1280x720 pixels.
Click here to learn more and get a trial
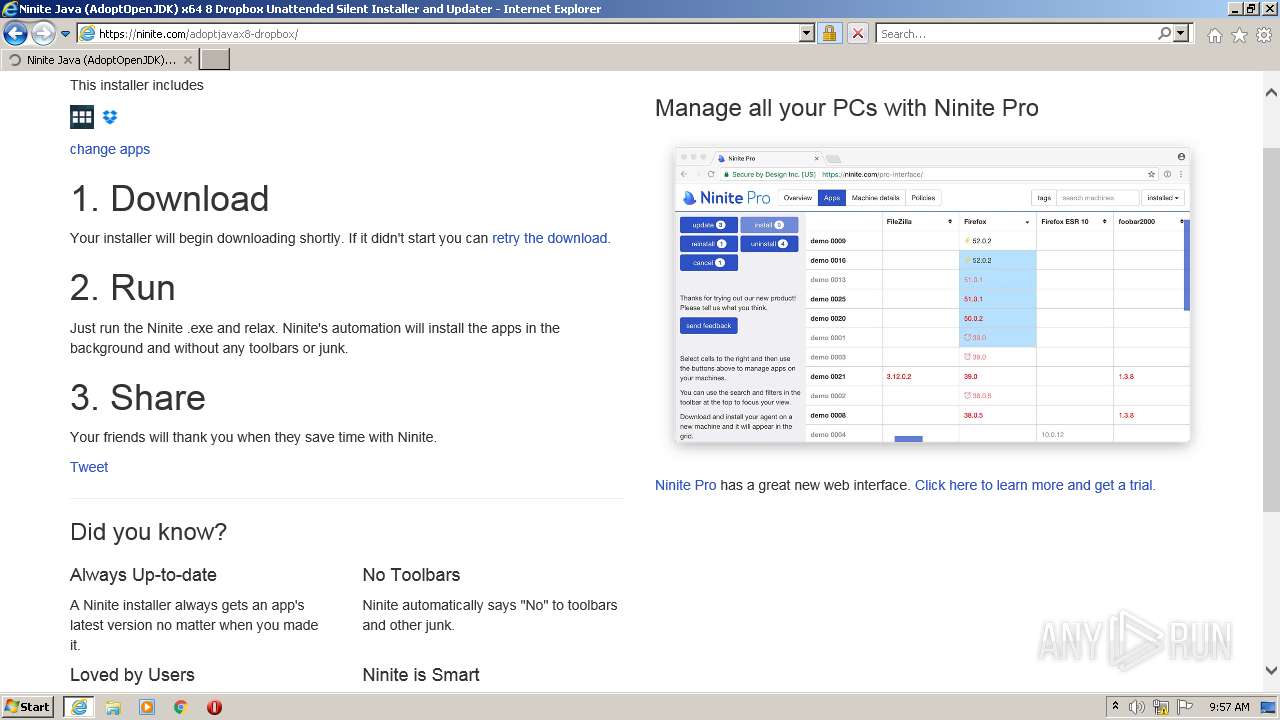click(1035, 485)
